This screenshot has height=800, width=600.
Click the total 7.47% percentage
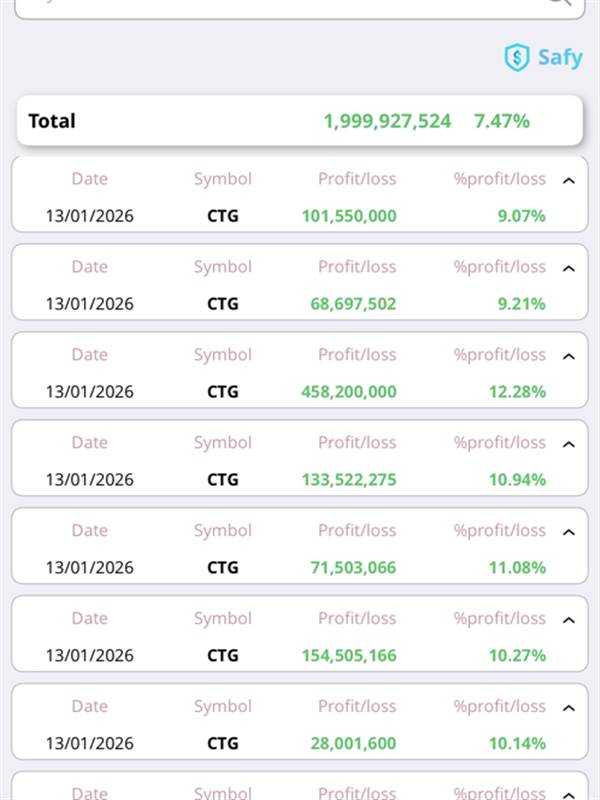pyautogui.click(x=502, y=121)
